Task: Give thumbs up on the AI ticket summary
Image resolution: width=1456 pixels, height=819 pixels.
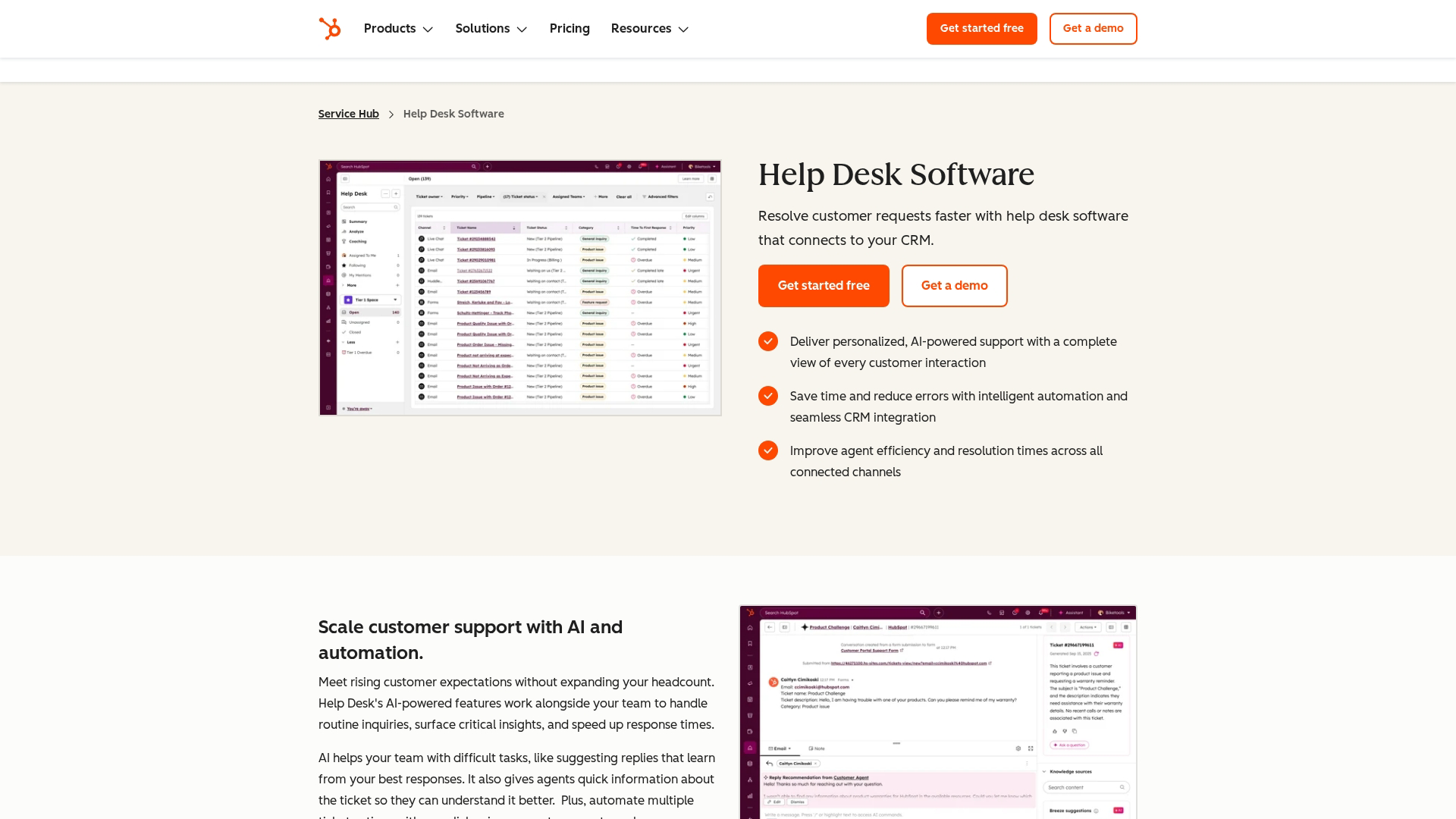Action: click(x=1055, y=731)
